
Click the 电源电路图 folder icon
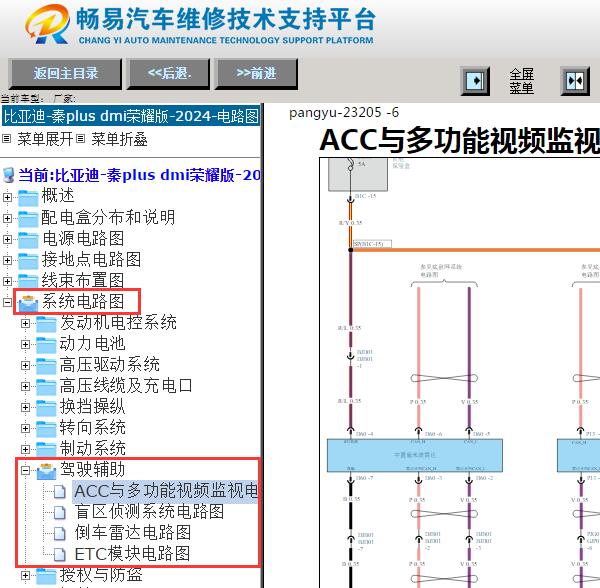pyautogui.click(x=28, y=239)
